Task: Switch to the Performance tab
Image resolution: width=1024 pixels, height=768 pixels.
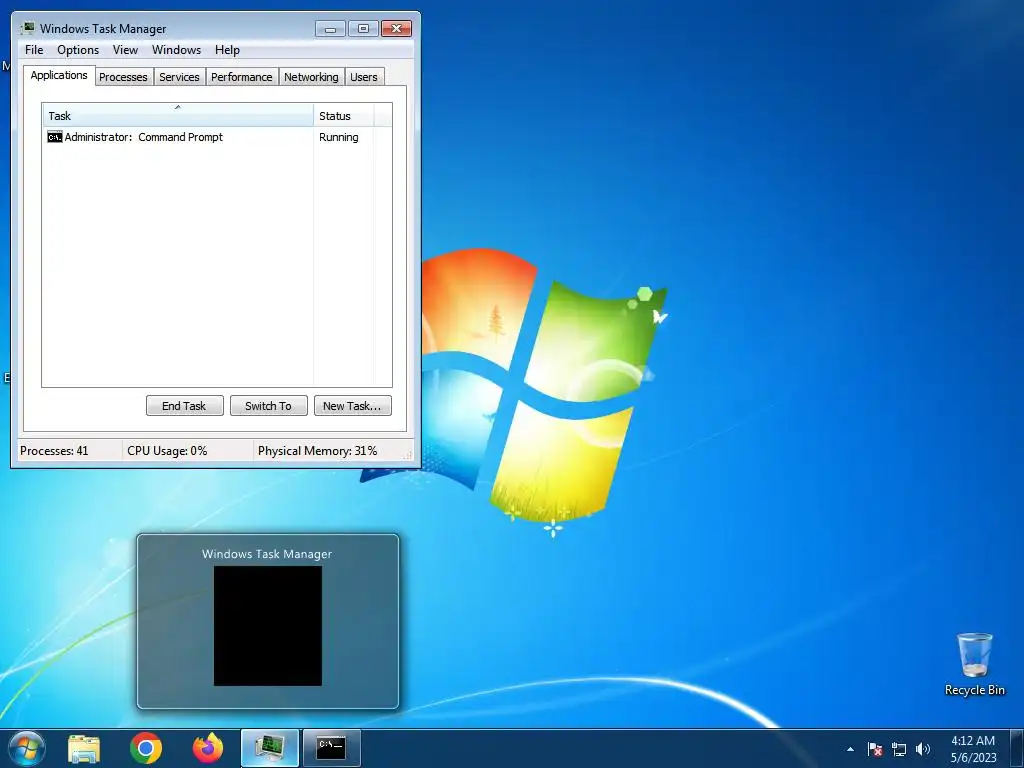Action: 242,77
